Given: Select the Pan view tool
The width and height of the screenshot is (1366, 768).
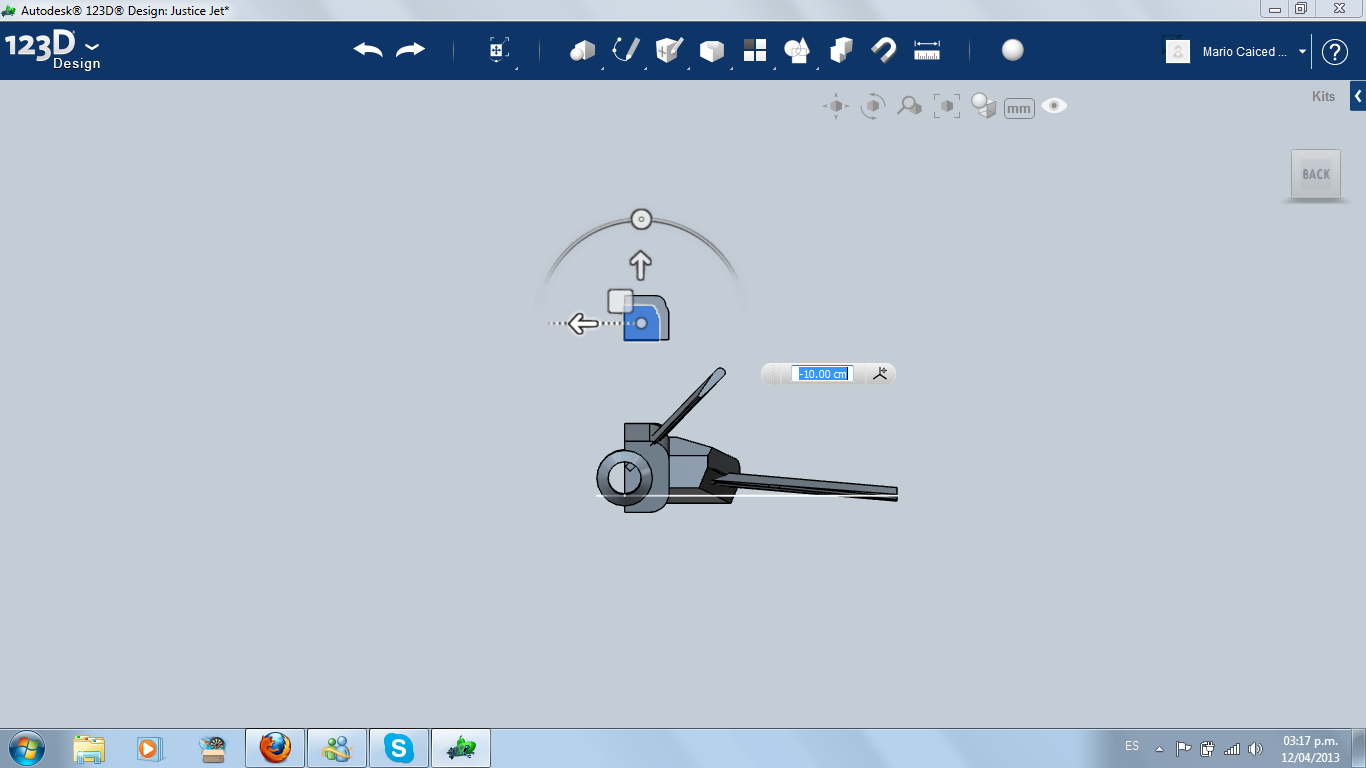Looking at the screenshot, I should coord(836,106).
